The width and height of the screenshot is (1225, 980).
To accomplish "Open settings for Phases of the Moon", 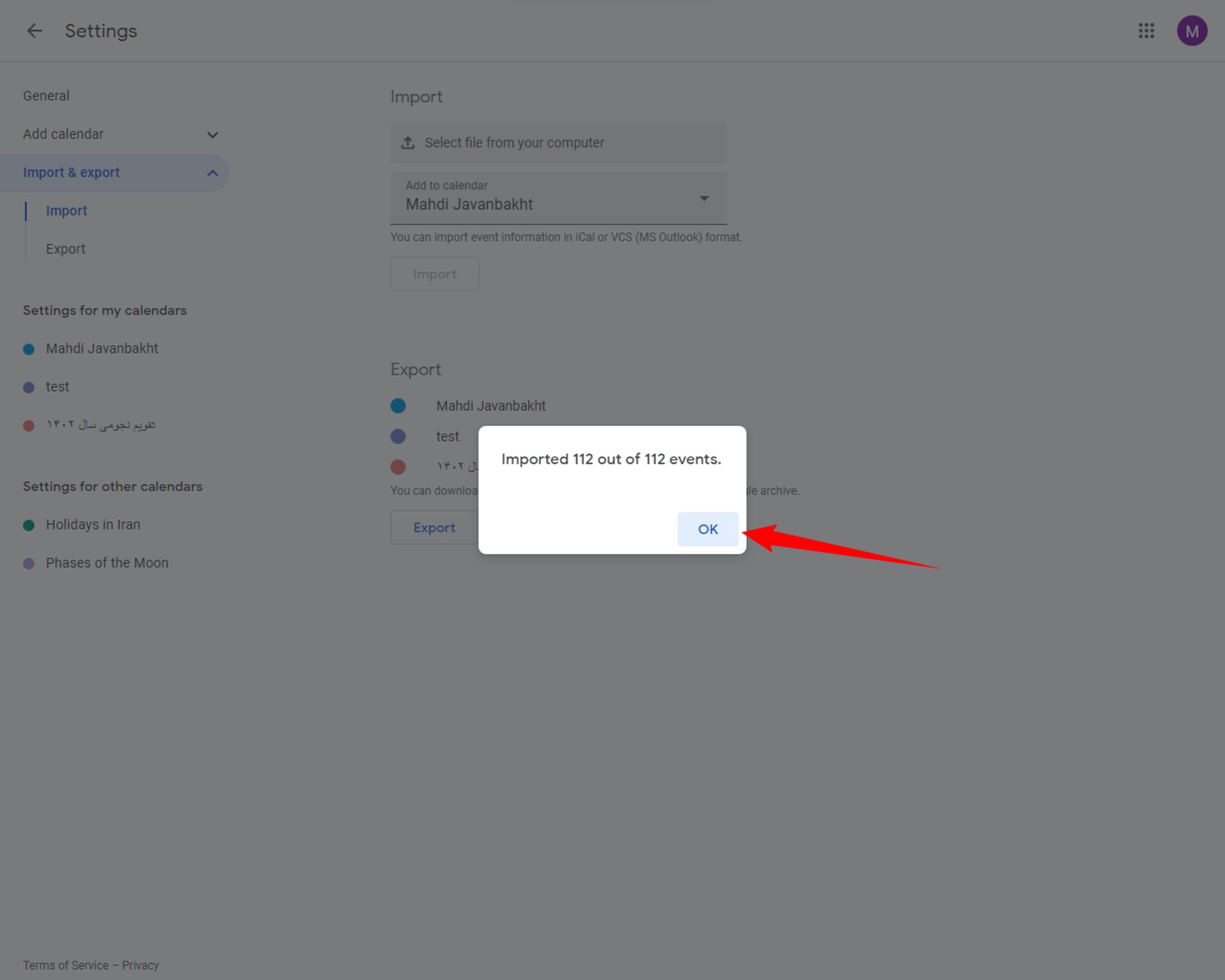I will point(107,563).
